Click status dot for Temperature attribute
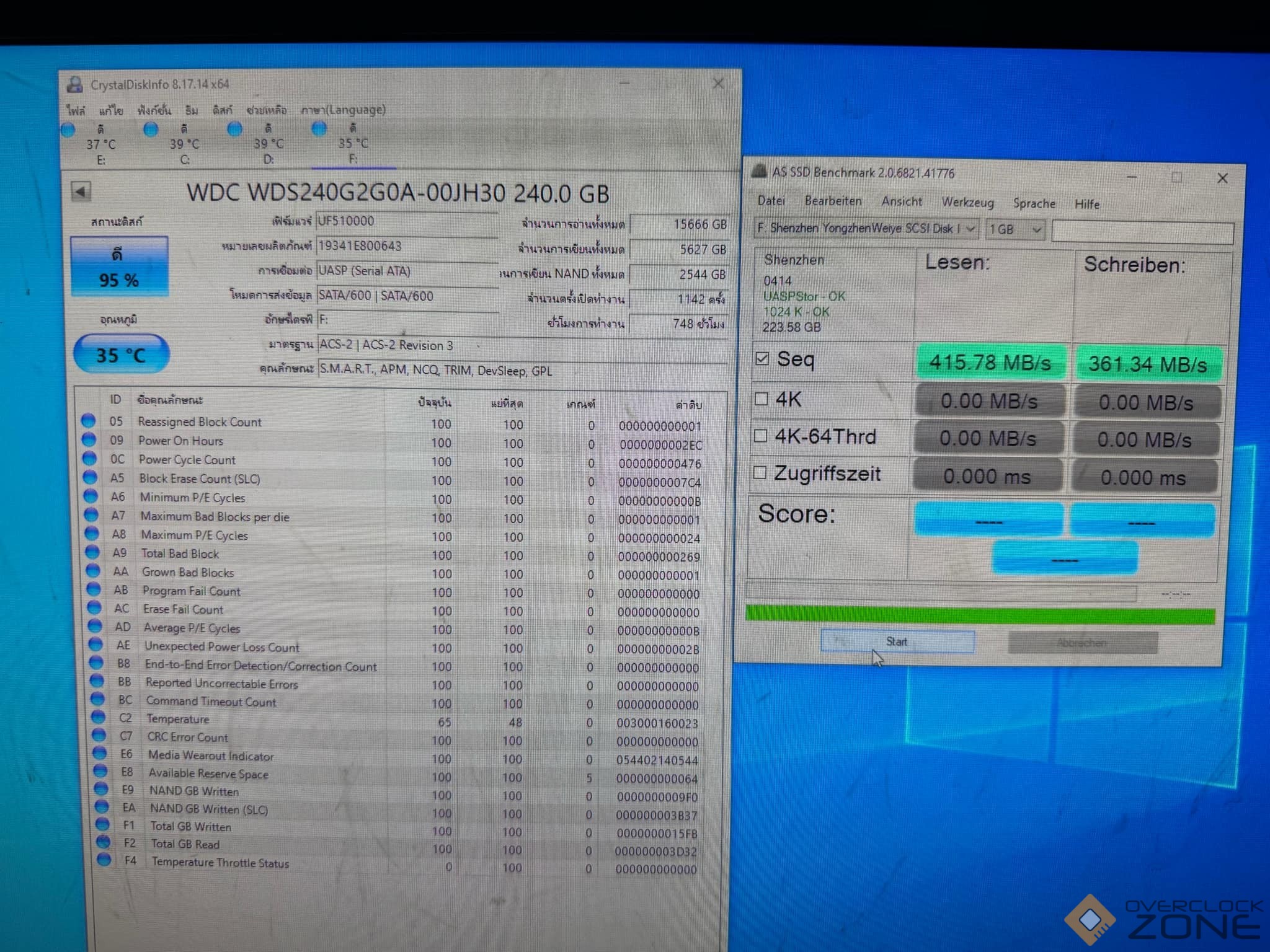Screen dimensions: 1270x952 click(98, 717)
